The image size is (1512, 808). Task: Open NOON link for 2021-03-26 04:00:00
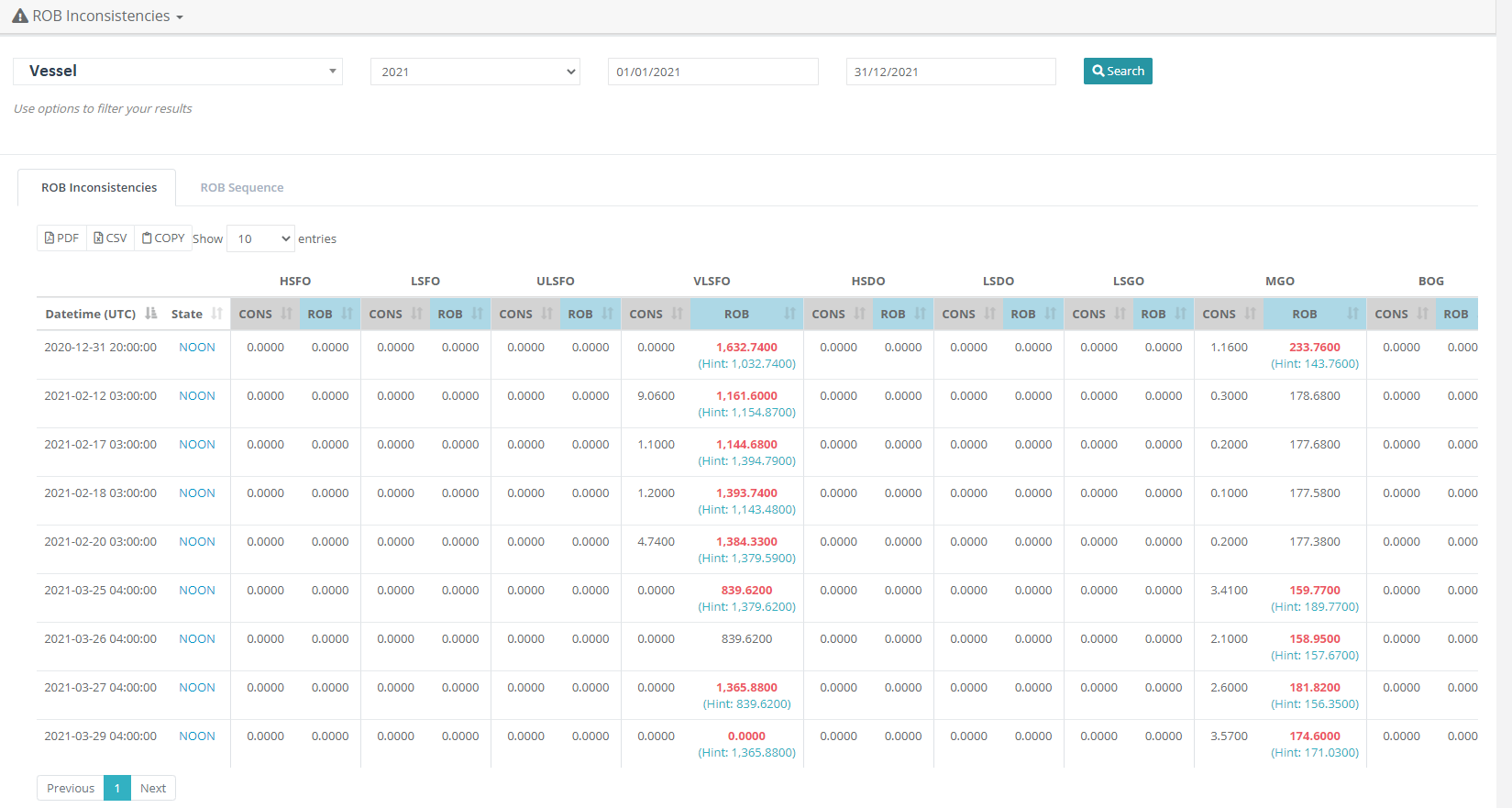click(x=197, y=639)
